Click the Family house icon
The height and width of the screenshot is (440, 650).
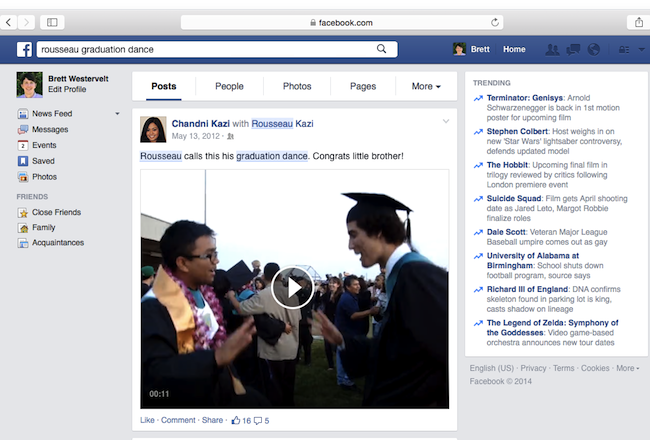pos(23,228)
